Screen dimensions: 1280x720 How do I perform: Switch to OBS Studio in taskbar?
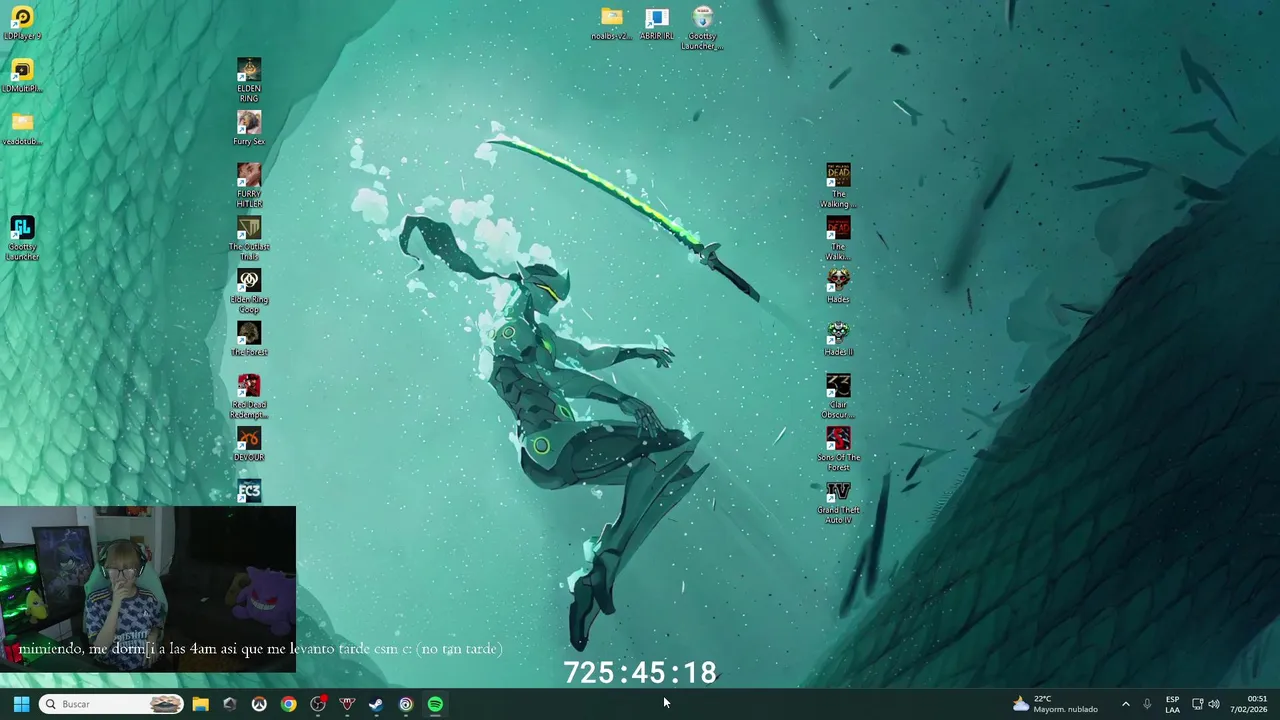click(x=318, y=704)
